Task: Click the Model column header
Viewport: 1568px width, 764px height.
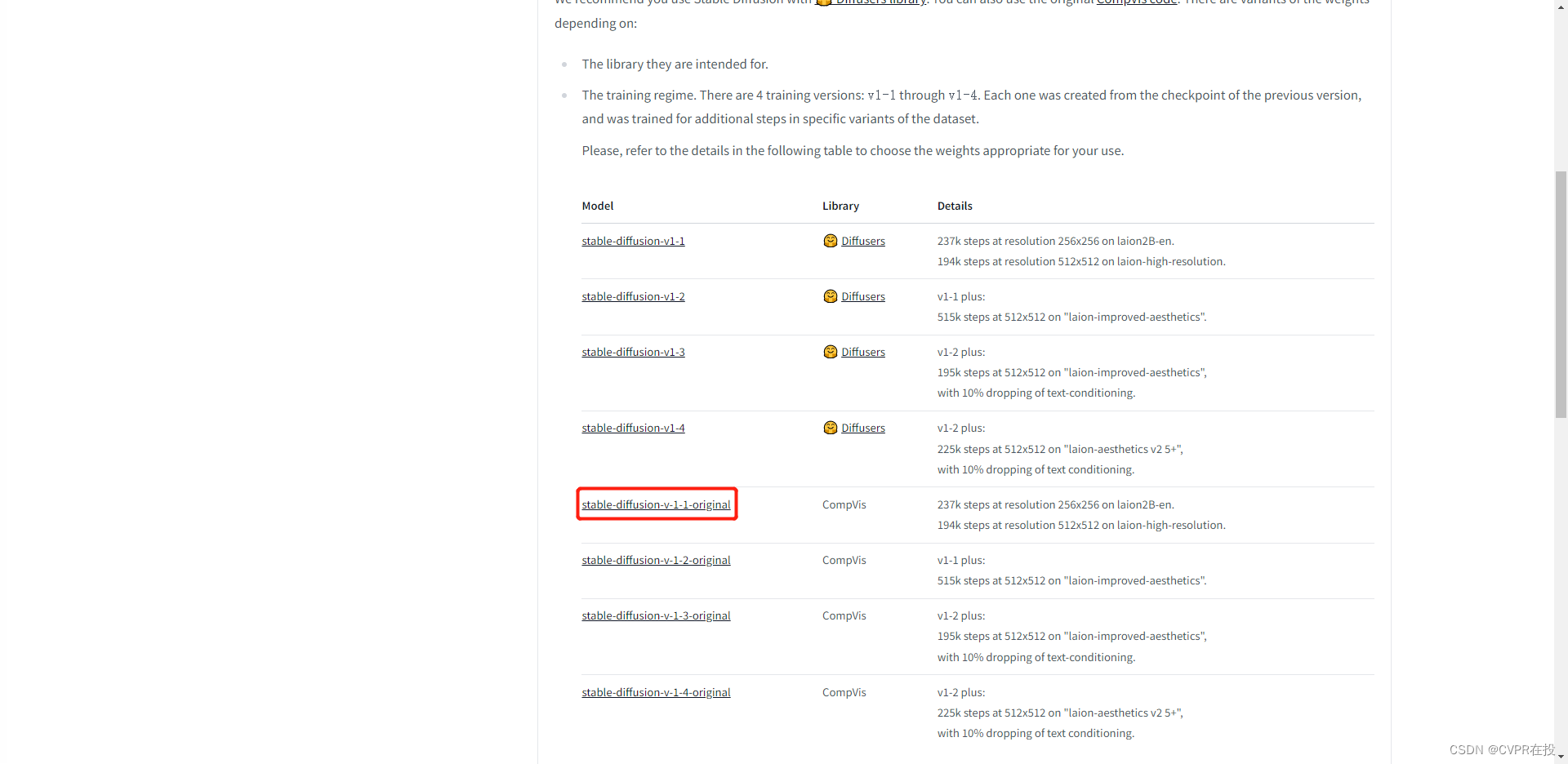Action: click(x=598, y=206)
